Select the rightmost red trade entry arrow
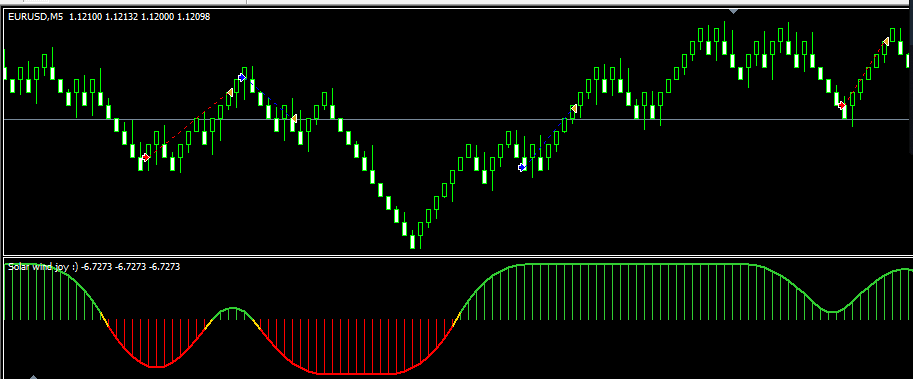 [841, 105]
